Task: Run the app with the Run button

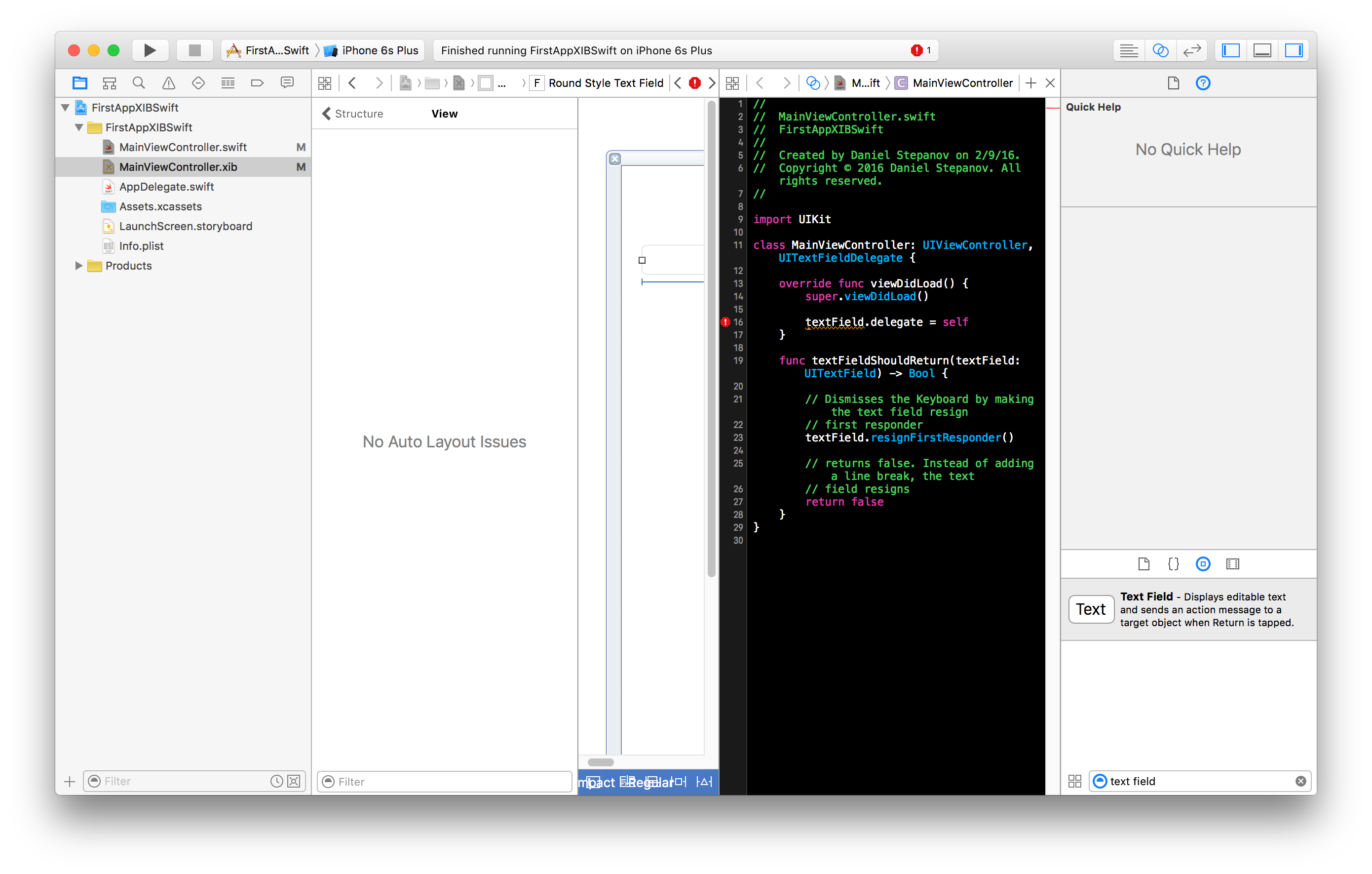Action: pos(150,50)
